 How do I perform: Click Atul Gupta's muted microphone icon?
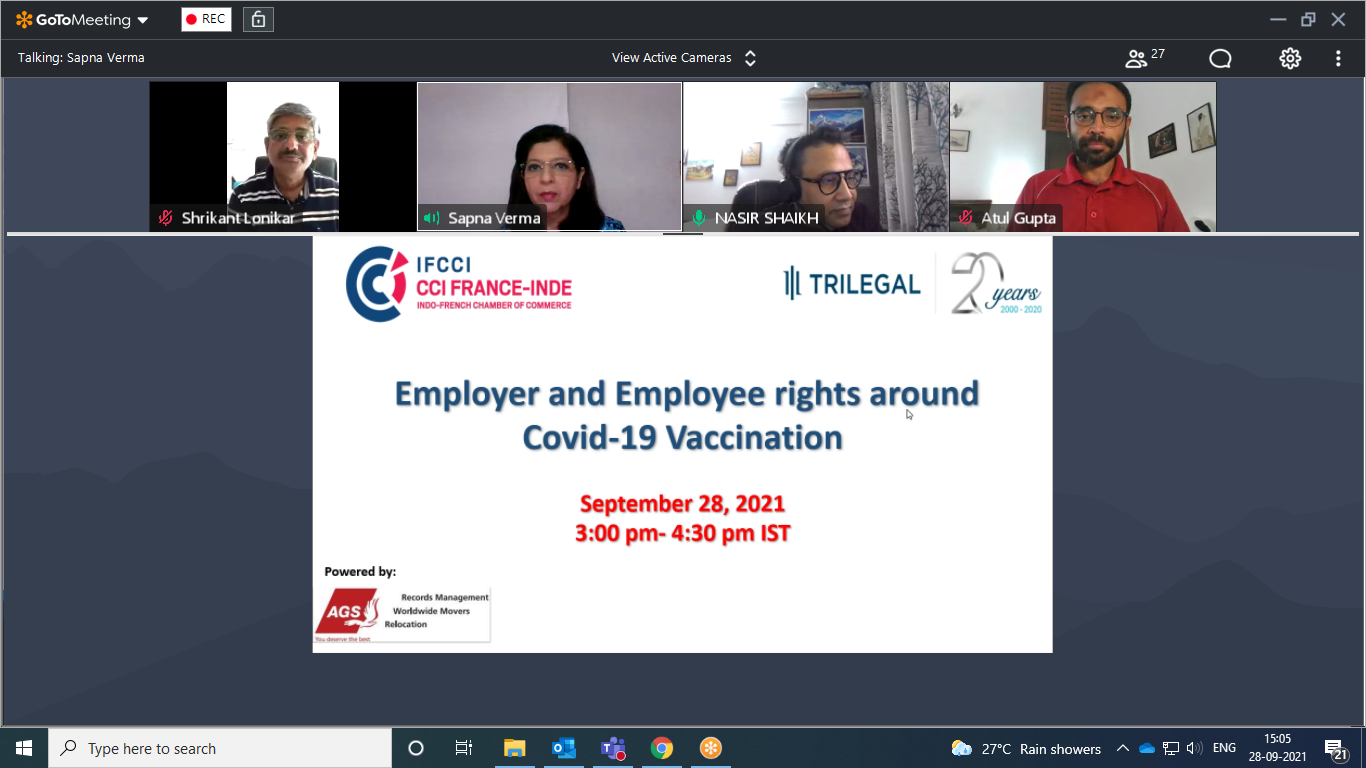tap(966, 218)
